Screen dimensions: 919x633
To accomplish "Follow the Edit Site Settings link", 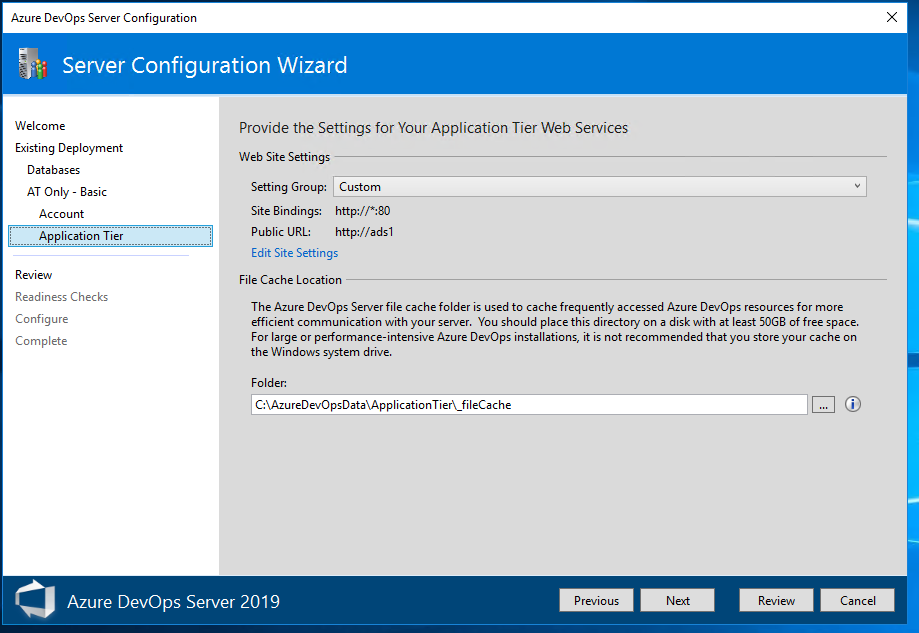I will tap(294, 253).
